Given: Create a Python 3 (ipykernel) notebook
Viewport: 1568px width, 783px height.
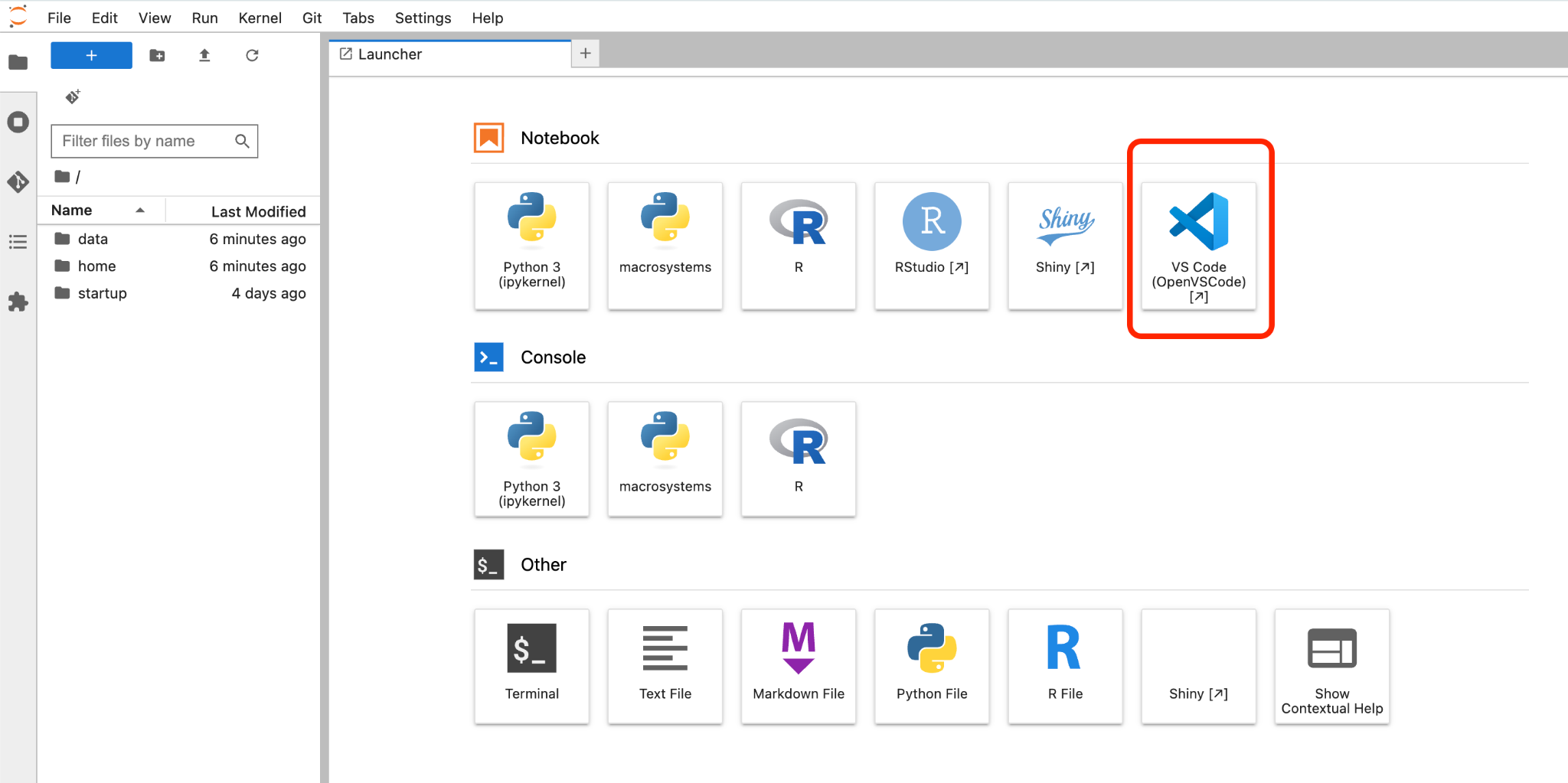Looking at the screenshot, I should click(532, 246).
